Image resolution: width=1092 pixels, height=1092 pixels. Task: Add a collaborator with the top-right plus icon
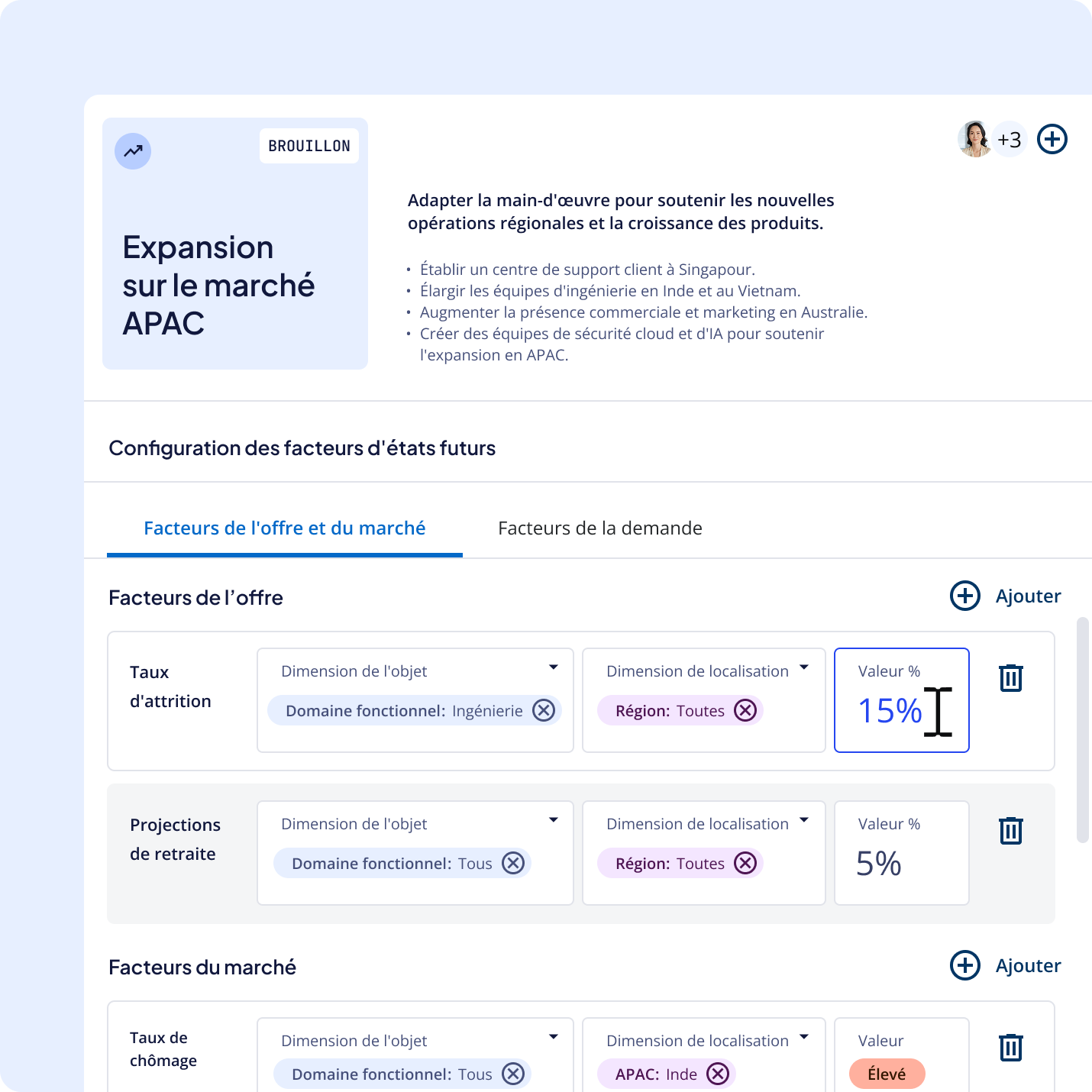(x=1052, y=139)
